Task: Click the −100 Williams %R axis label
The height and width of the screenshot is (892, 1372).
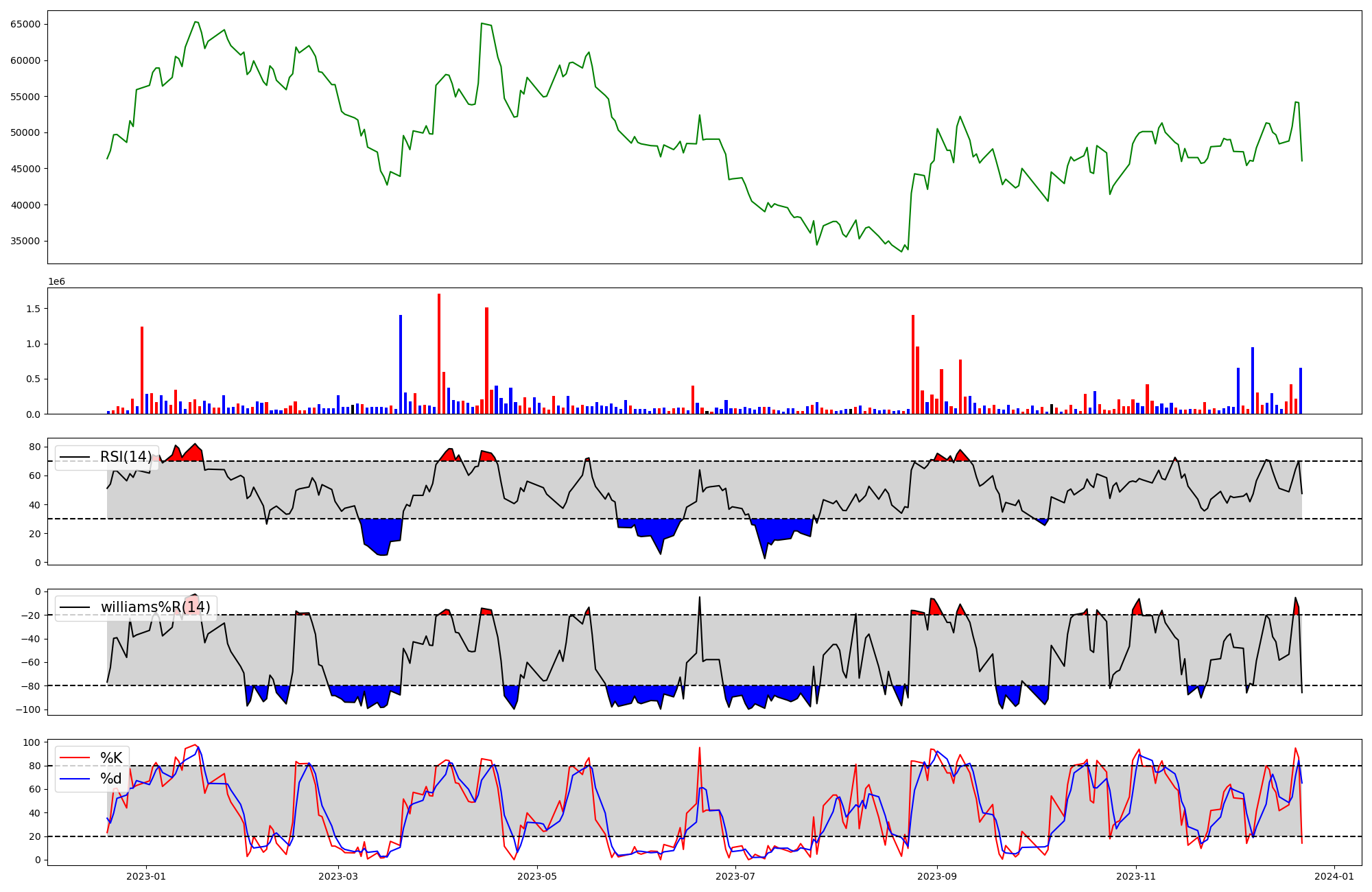Action: pyautogui.click(x=28, y=709)
